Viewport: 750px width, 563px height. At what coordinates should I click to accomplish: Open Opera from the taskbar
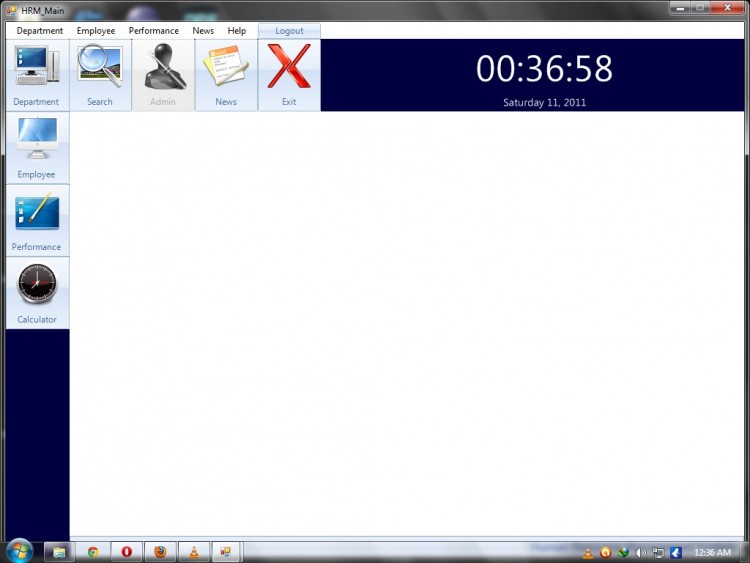pyautogui.click(x=126, y=551)
